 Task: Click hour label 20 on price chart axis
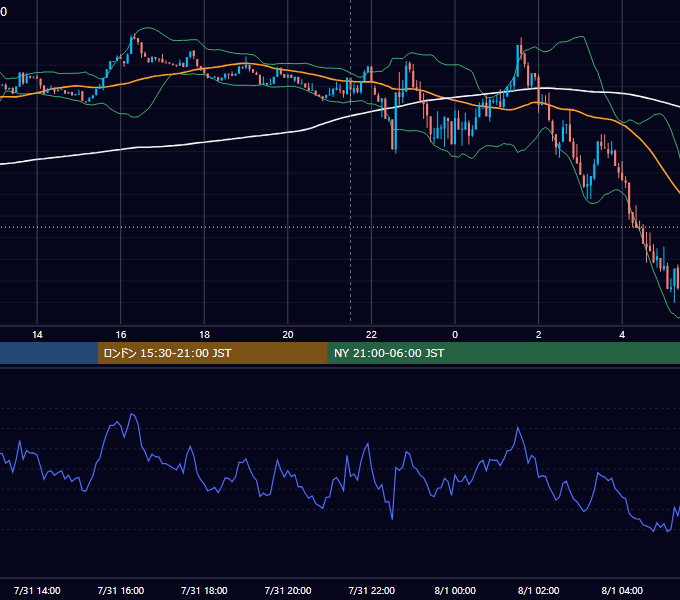click(x=288, y=335)
